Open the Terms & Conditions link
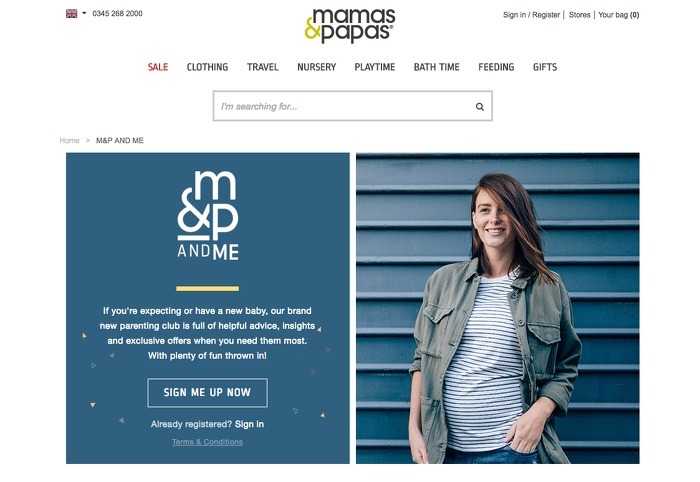The width and height of the screenshot is (700, 482). [208, 442]
